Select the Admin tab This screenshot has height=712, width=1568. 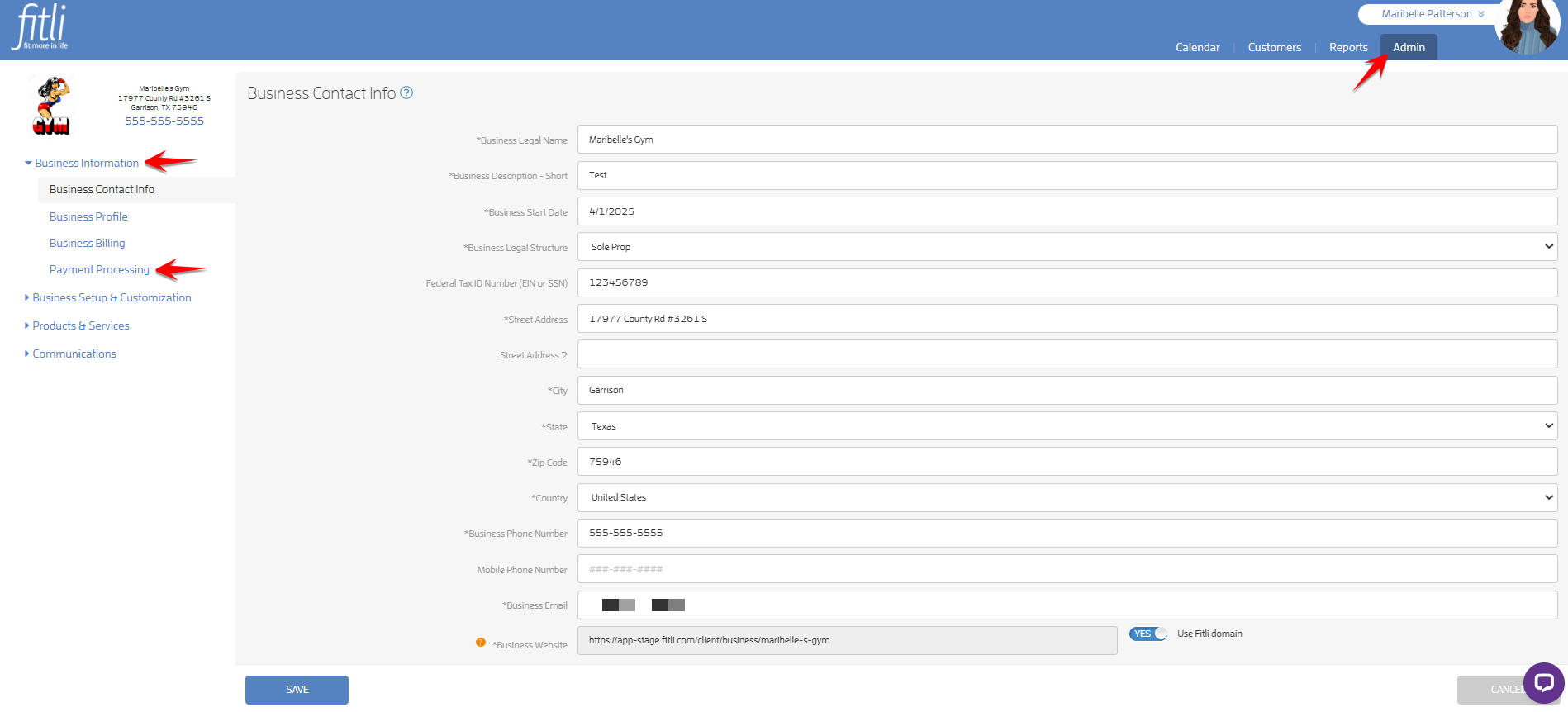click(x=1409, y=47)
